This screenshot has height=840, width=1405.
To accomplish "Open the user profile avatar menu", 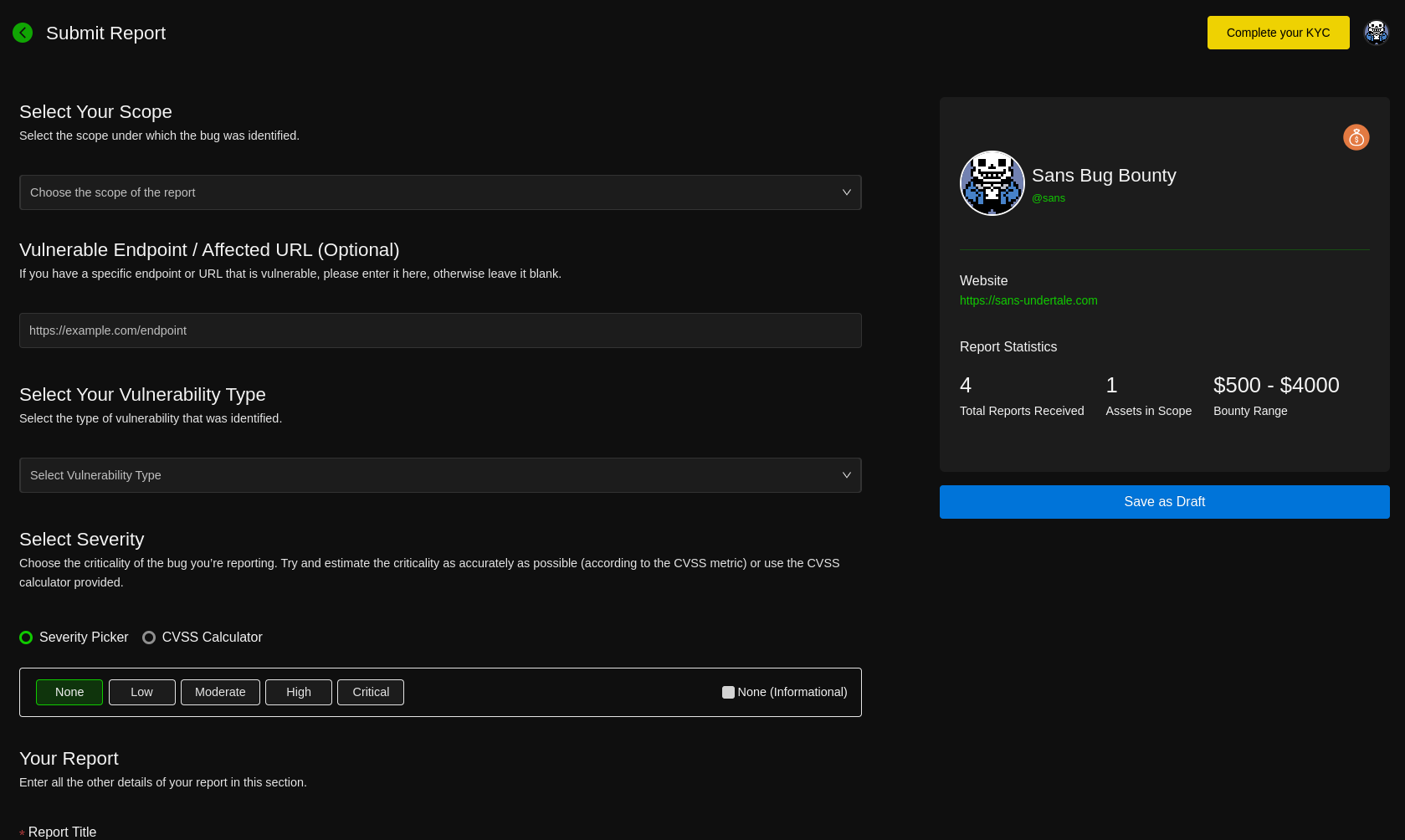I will click(1376, 33).
